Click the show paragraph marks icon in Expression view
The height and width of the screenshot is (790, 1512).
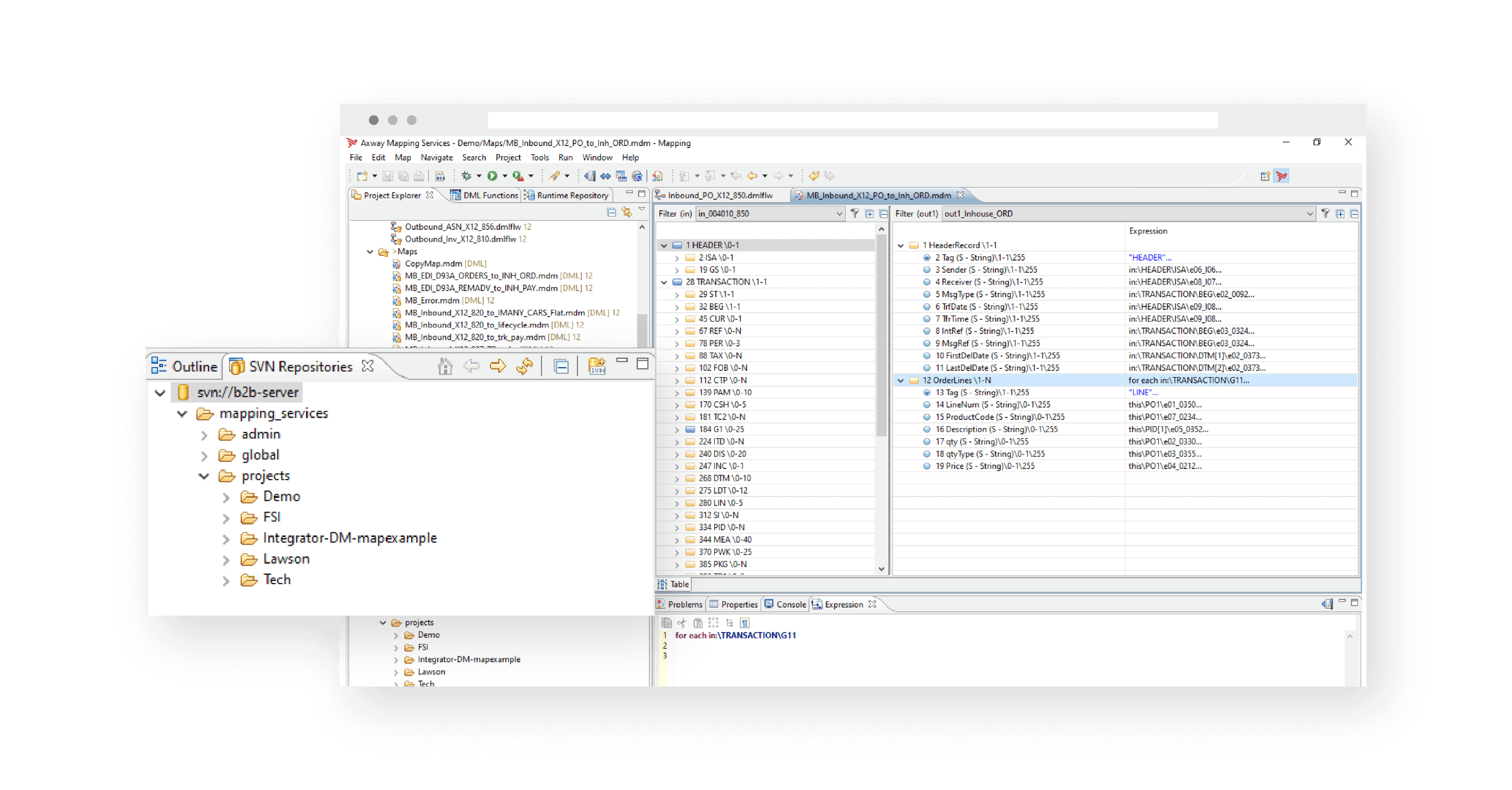point(744,623)
